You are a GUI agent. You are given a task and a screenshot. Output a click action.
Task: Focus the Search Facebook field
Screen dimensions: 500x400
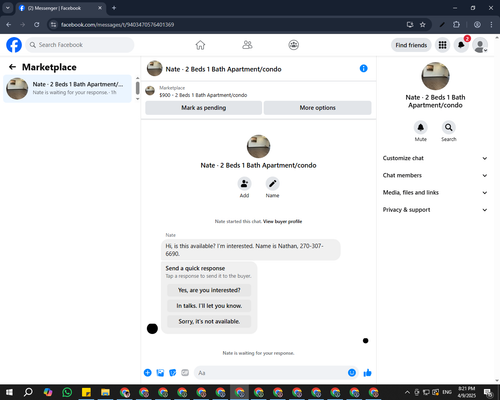click(x=80, y=45)
